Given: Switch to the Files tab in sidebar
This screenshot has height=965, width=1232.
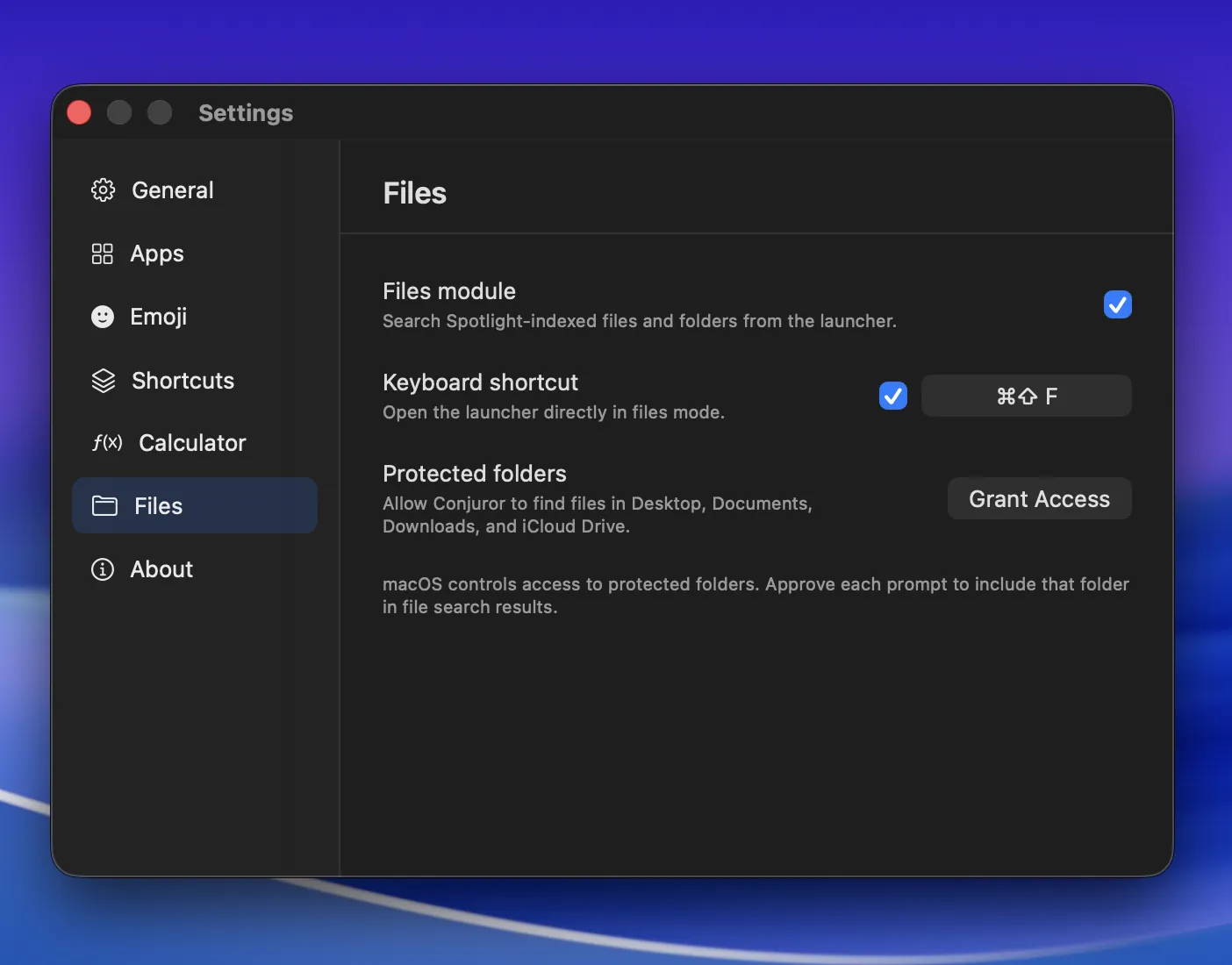Looking at the screenshot, I should point(195,505).
